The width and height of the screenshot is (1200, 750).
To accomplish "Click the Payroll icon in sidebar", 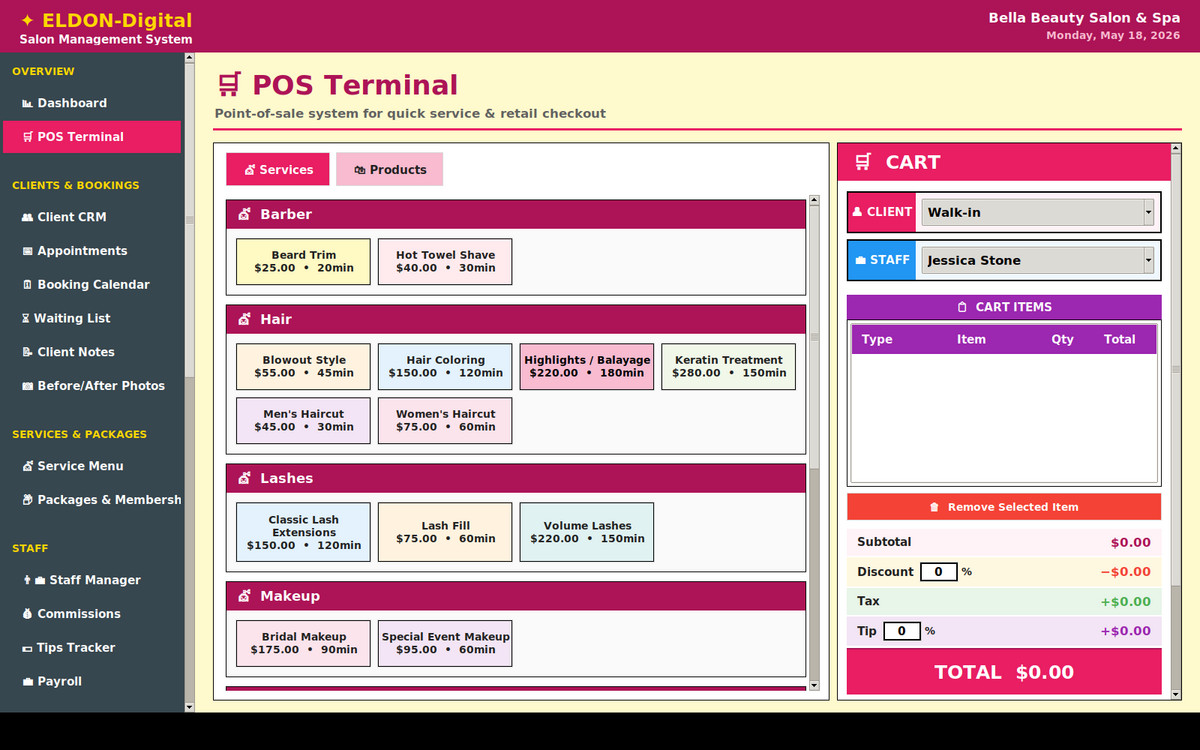I will tap(27, 682).
